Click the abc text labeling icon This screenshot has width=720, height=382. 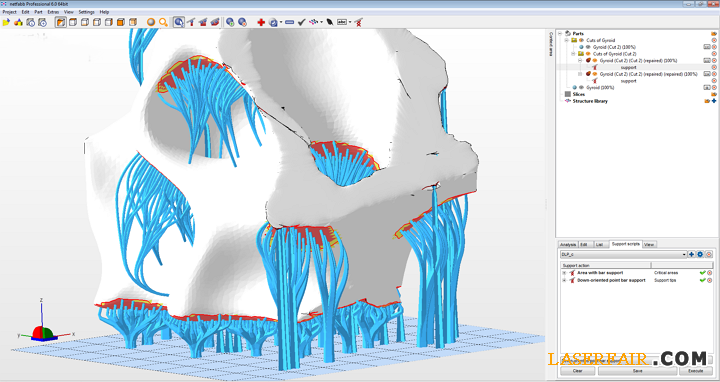pos(342,22)
